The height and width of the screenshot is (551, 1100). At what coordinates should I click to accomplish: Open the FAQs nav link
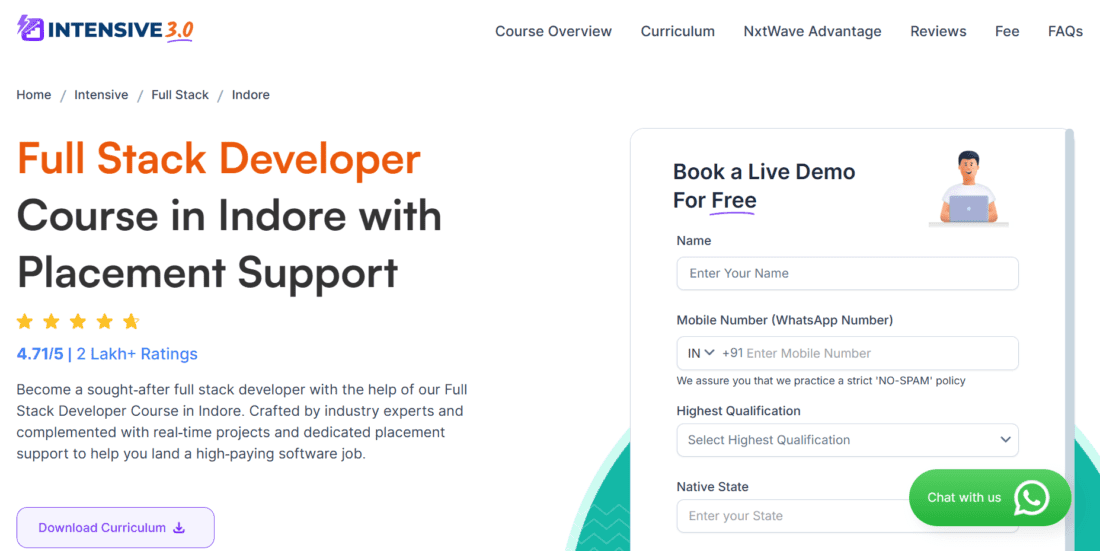pos(1065,31)
